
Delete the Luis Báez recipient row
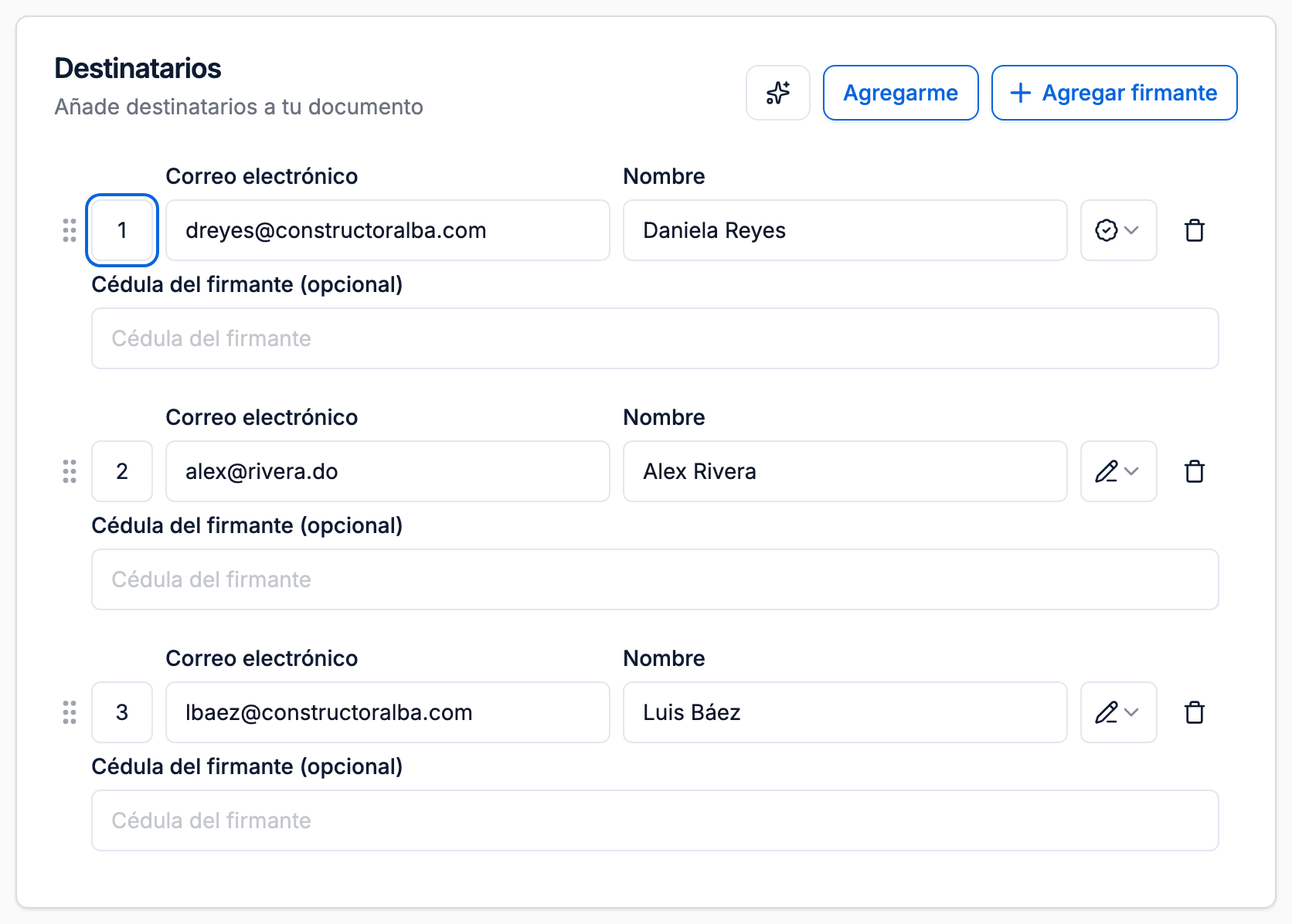1195,712
